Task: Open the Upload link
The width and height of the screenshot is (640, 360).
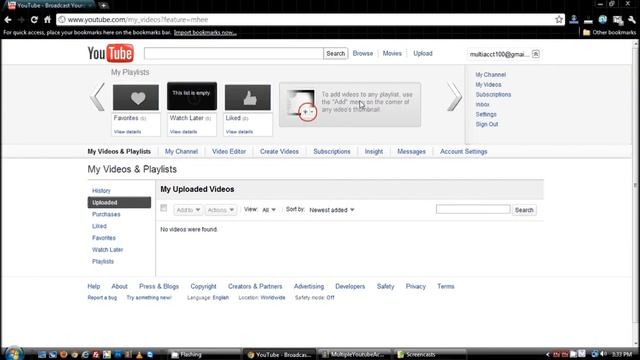Action: pyautogui.click(x=423, y=53)
